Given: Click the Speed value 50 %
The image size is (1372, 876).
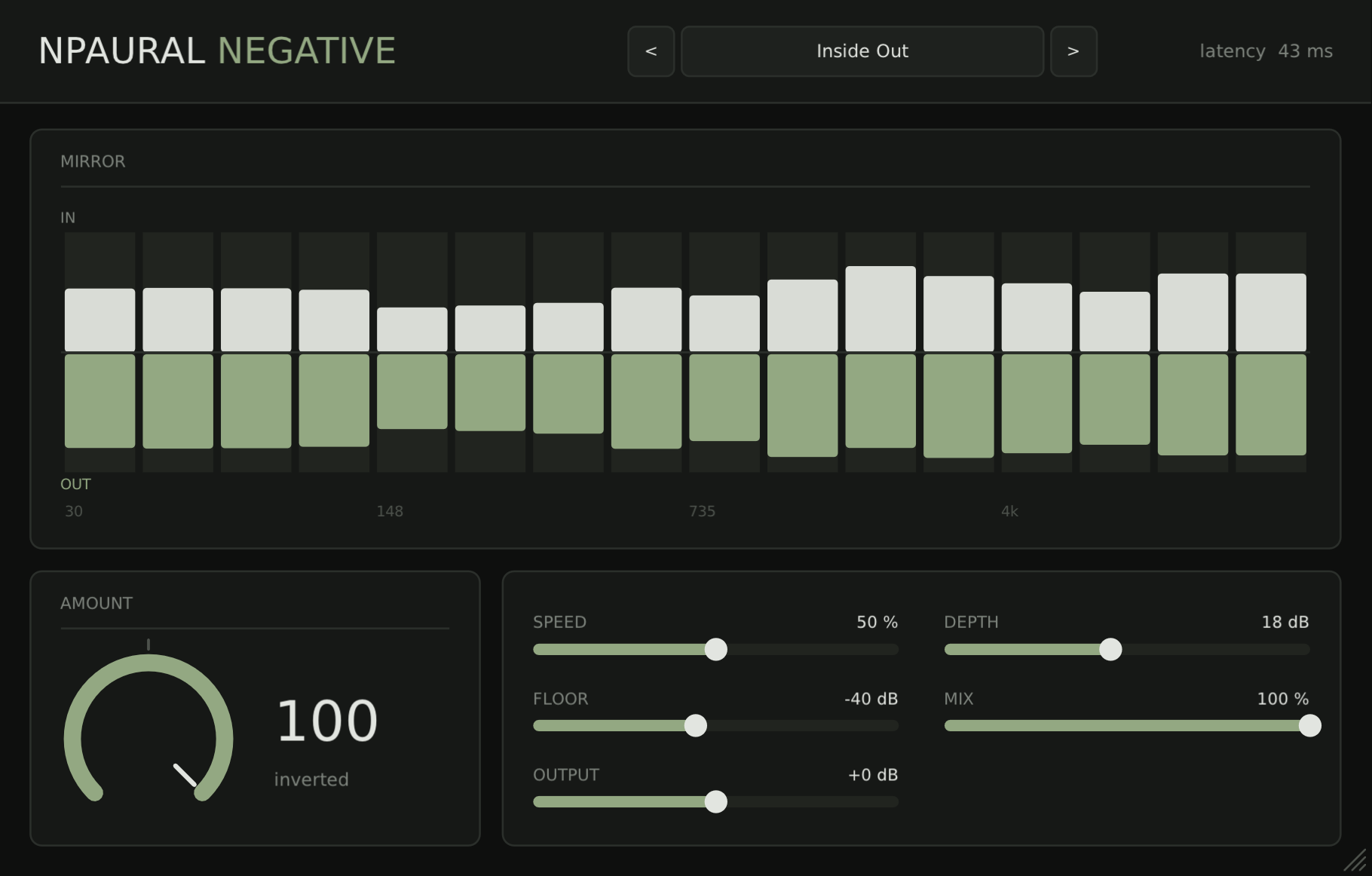Looking at the screenshot, I should coord(877,622).
